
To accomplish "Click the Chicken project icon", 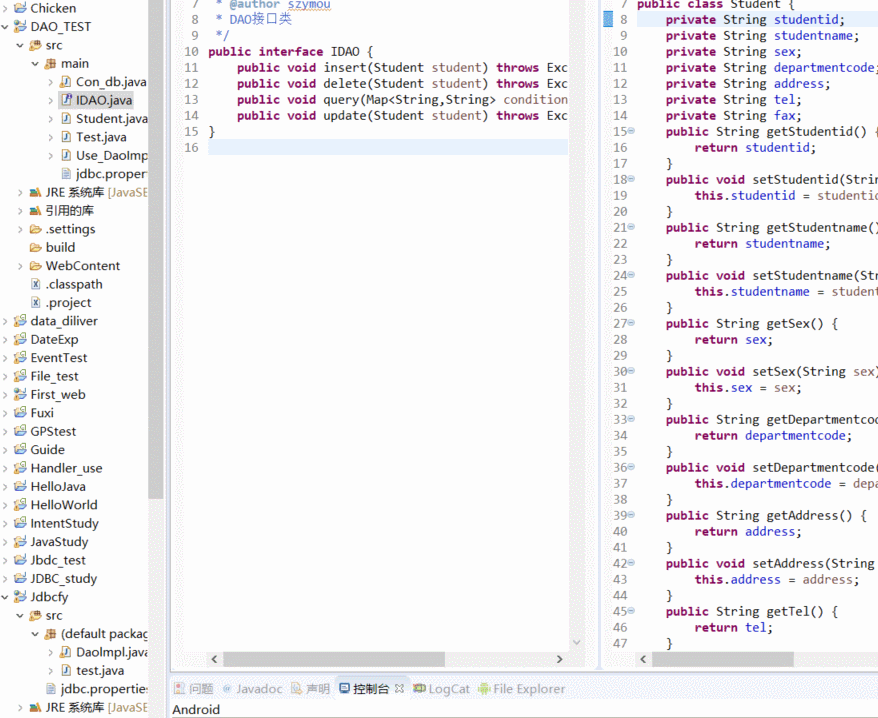I will [20, 8].
